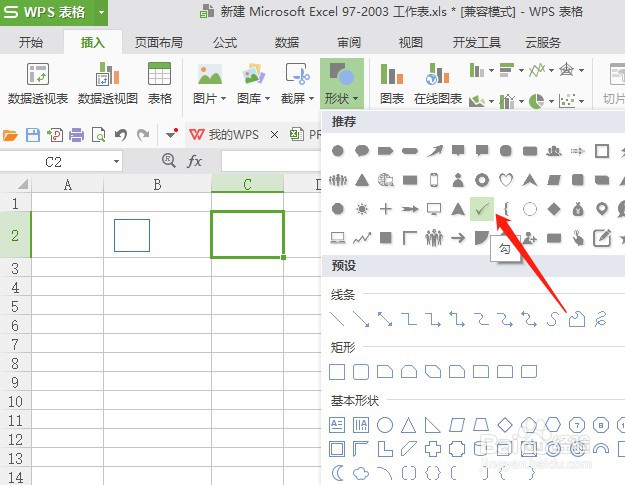The height and width of the screenshot is (485, 625).
Task: Insert a PivotChart (数据透视图)
Action: tap(108, 84)
